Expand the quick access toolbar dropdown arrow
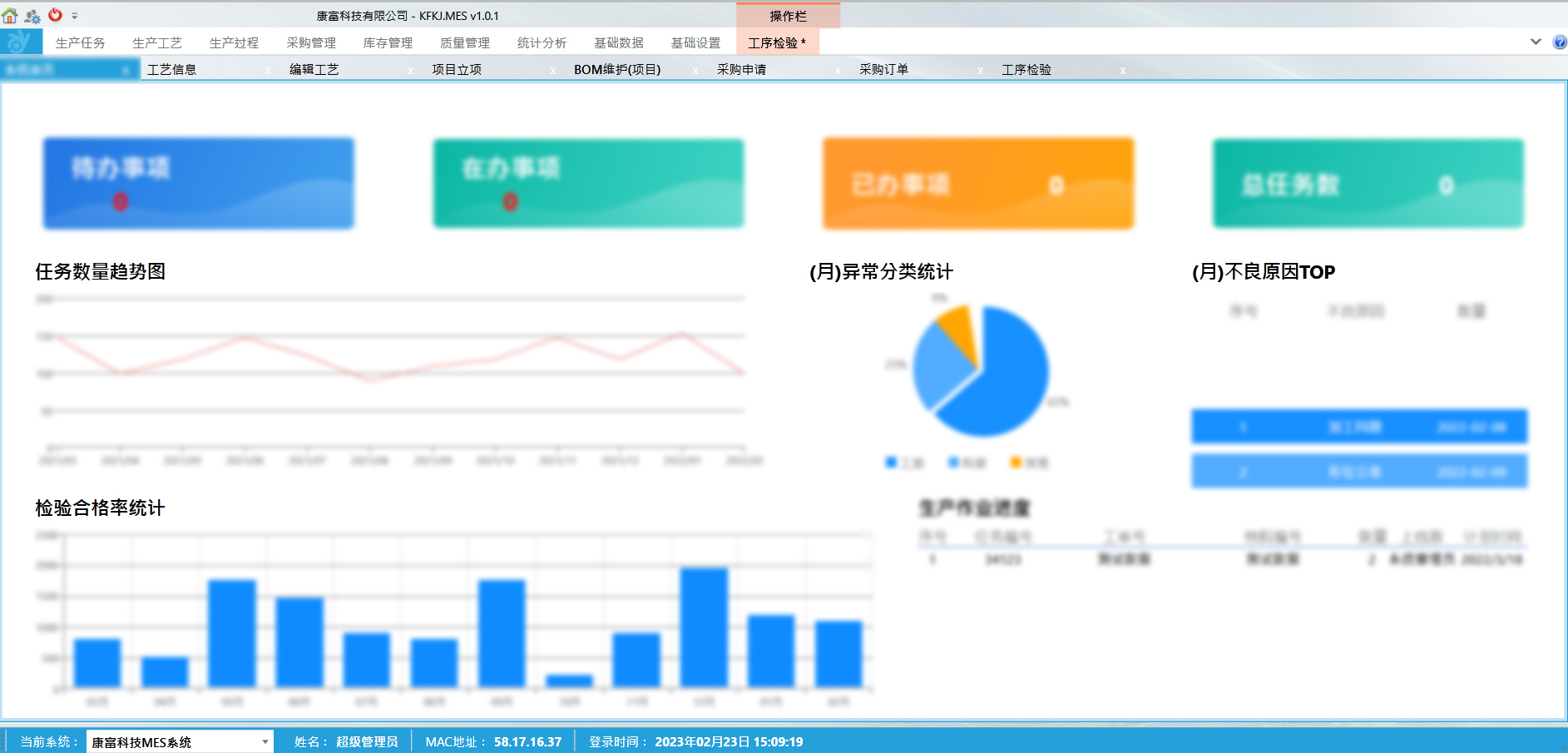This screenshot has height=753, width=1568. point(75,16)
